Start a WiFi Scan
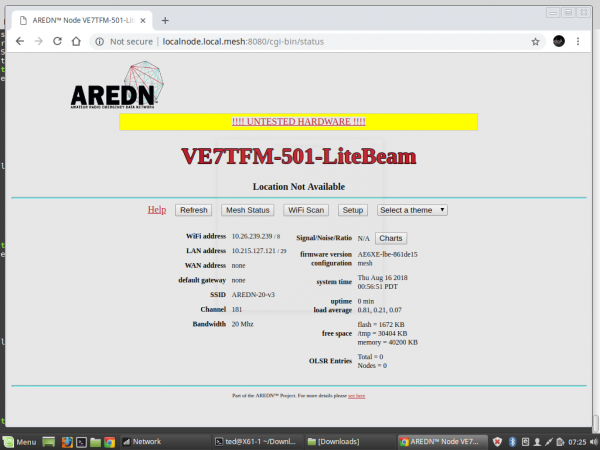Viewport: 600px width, 450px height. pyautogui.click(x=306, y=210)
